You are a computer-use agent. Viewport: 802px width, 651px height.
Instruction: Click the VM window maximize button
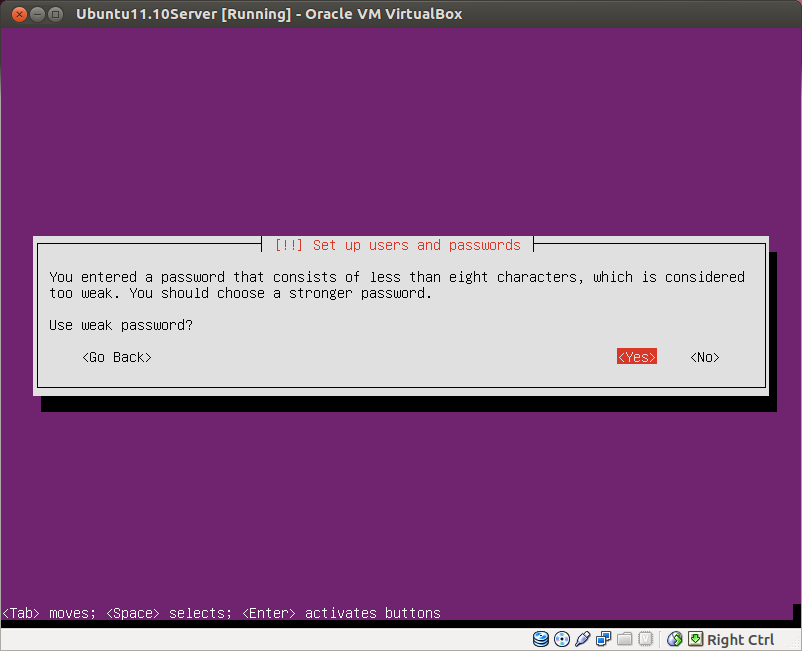(x=57, y=14)
